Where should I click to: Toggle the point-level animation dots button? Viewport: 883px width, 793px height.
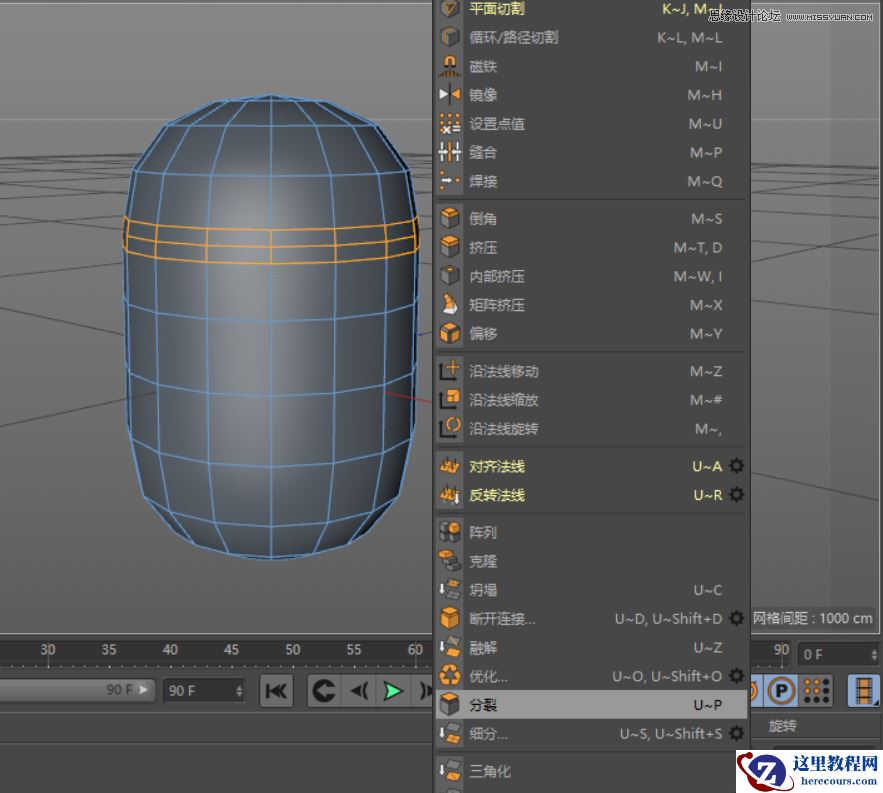point(815,690)
